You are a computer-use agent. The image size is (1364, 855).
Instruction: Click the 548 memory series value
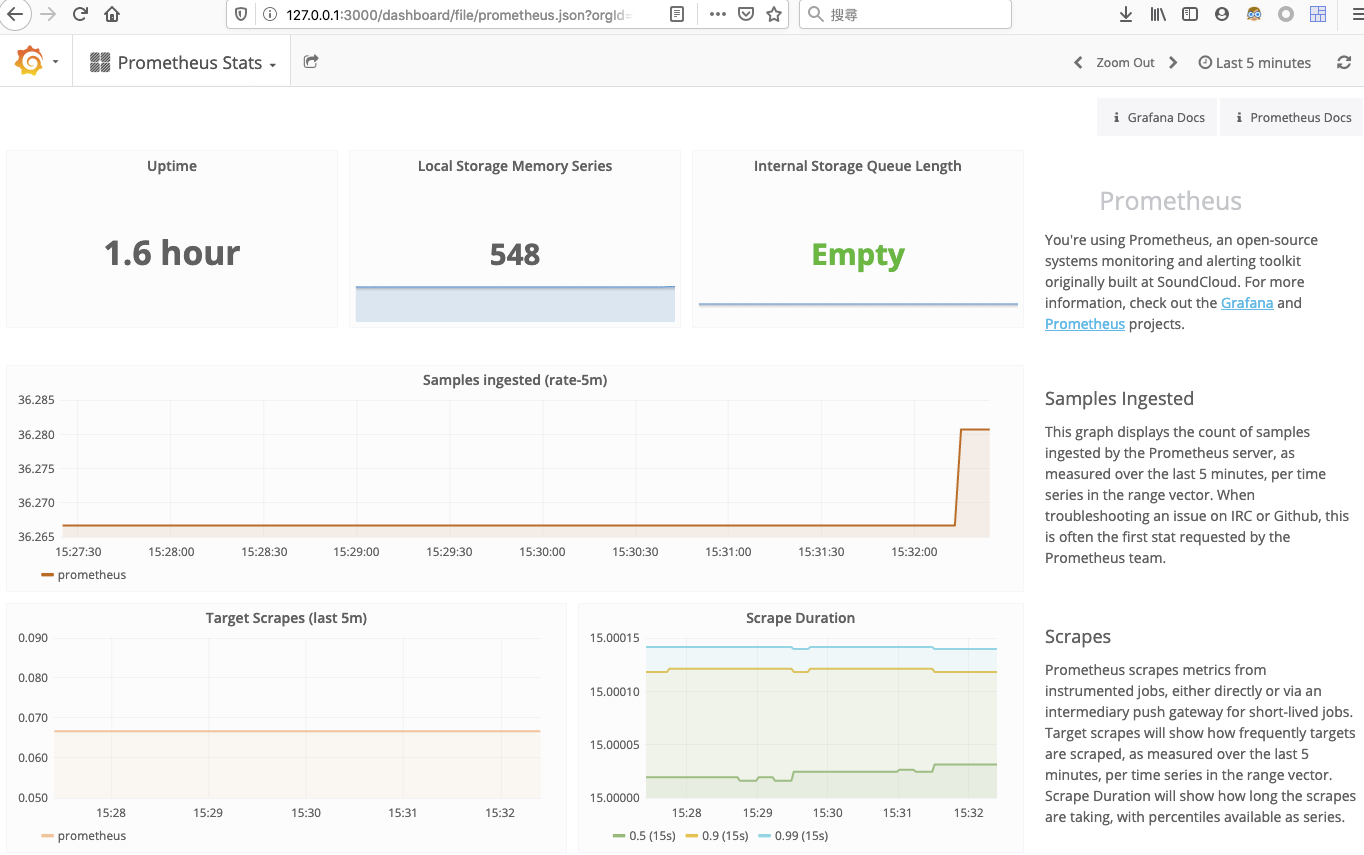515,254
